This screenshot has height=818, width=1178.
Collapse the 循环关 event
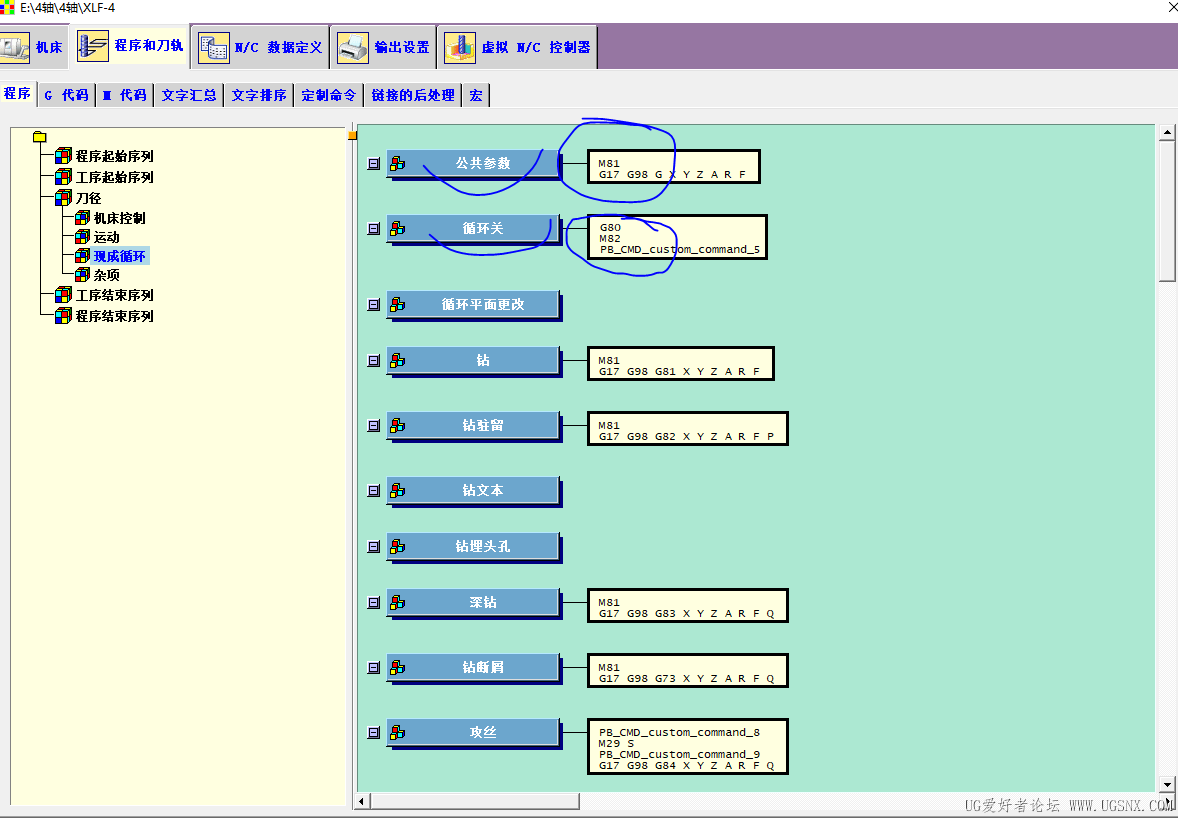pyautogui.click(x=373, y=228)
